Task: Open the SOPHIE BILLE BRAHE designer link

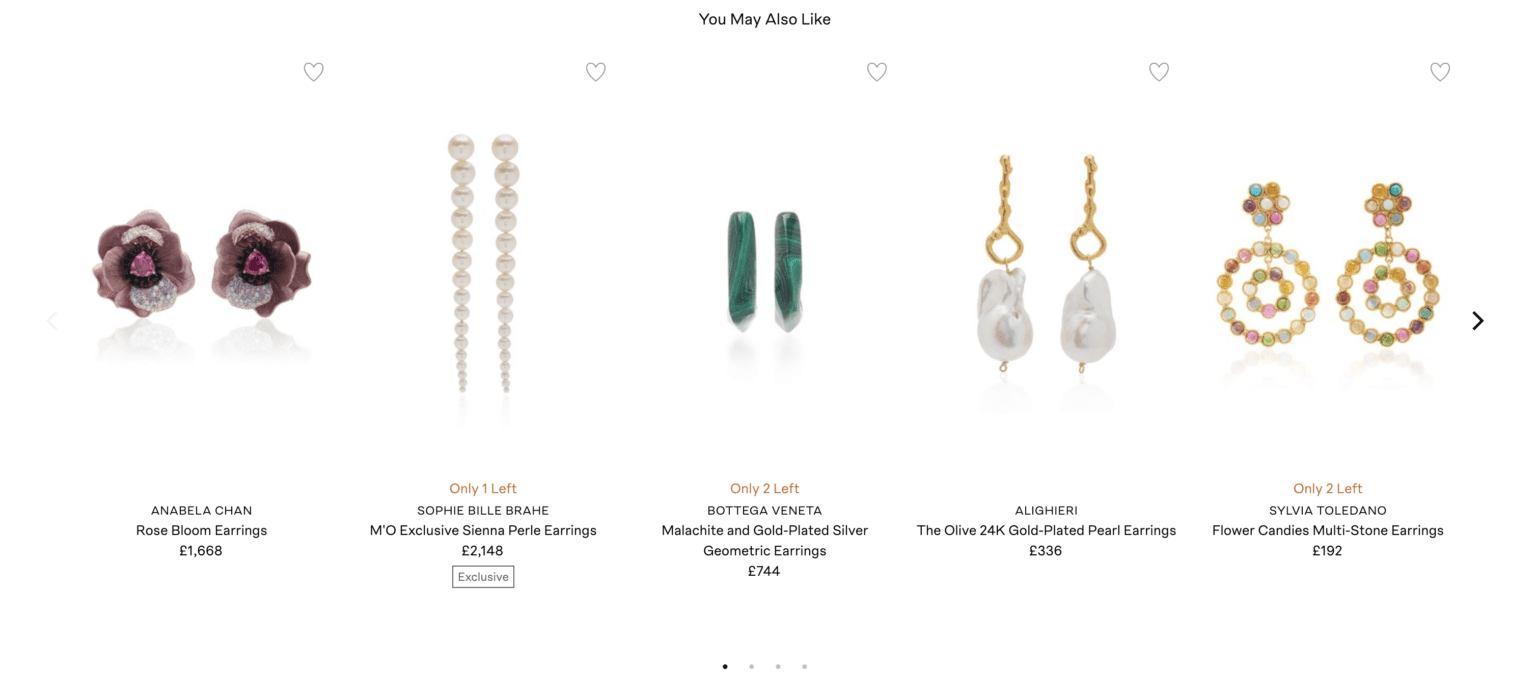Action: coord(483,511)
